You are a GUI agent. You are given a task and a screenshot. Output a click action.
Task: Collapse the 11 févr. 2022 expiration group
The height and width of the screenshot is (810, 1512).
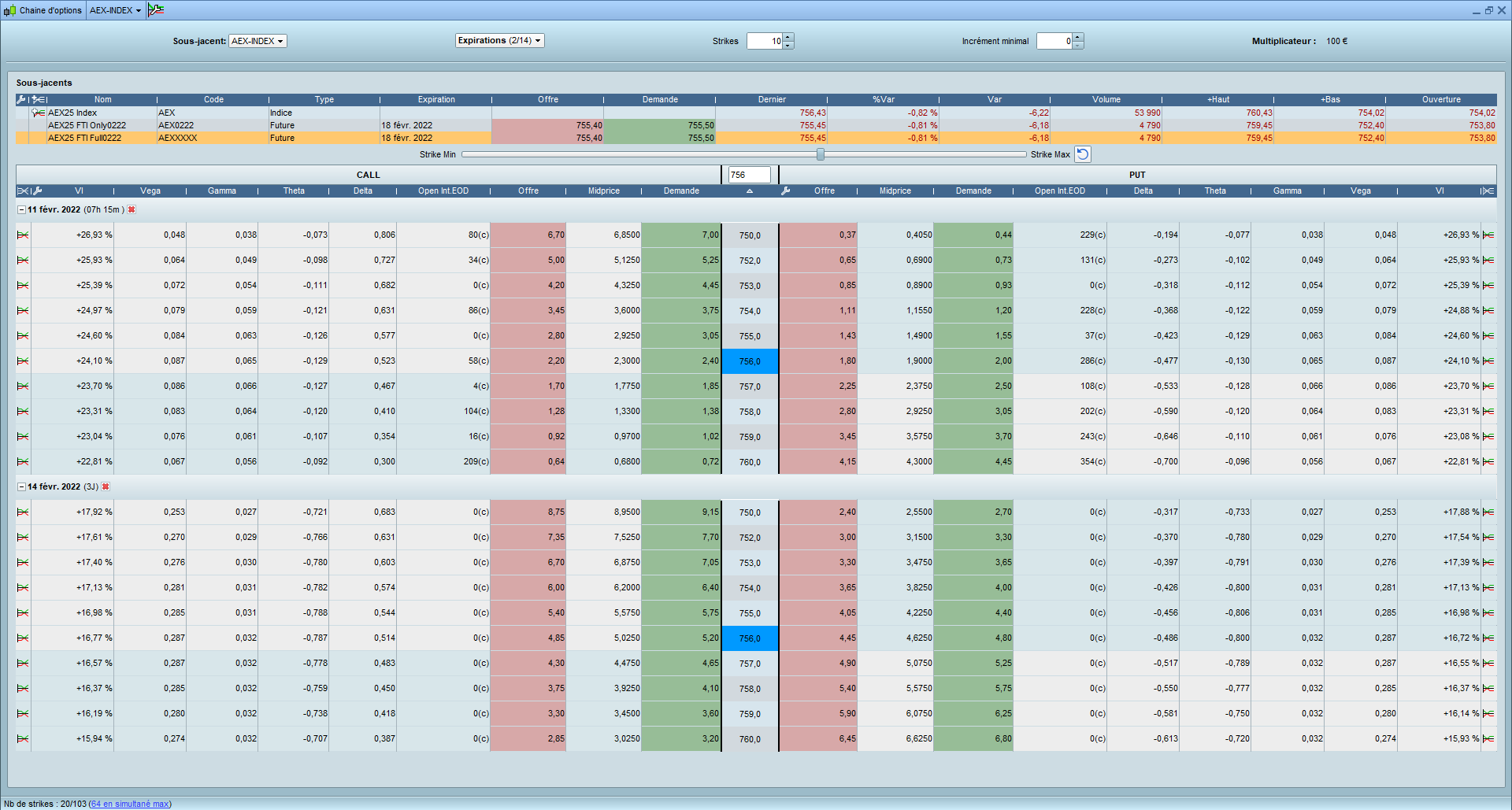[x=21, y=210]
